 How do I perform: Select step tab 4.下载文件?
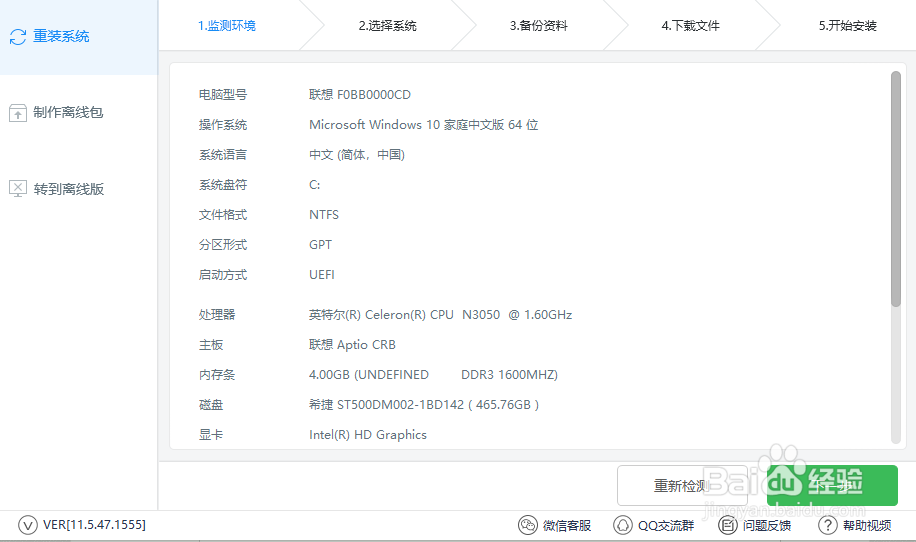pyautogui.click(x=691, y=26)
